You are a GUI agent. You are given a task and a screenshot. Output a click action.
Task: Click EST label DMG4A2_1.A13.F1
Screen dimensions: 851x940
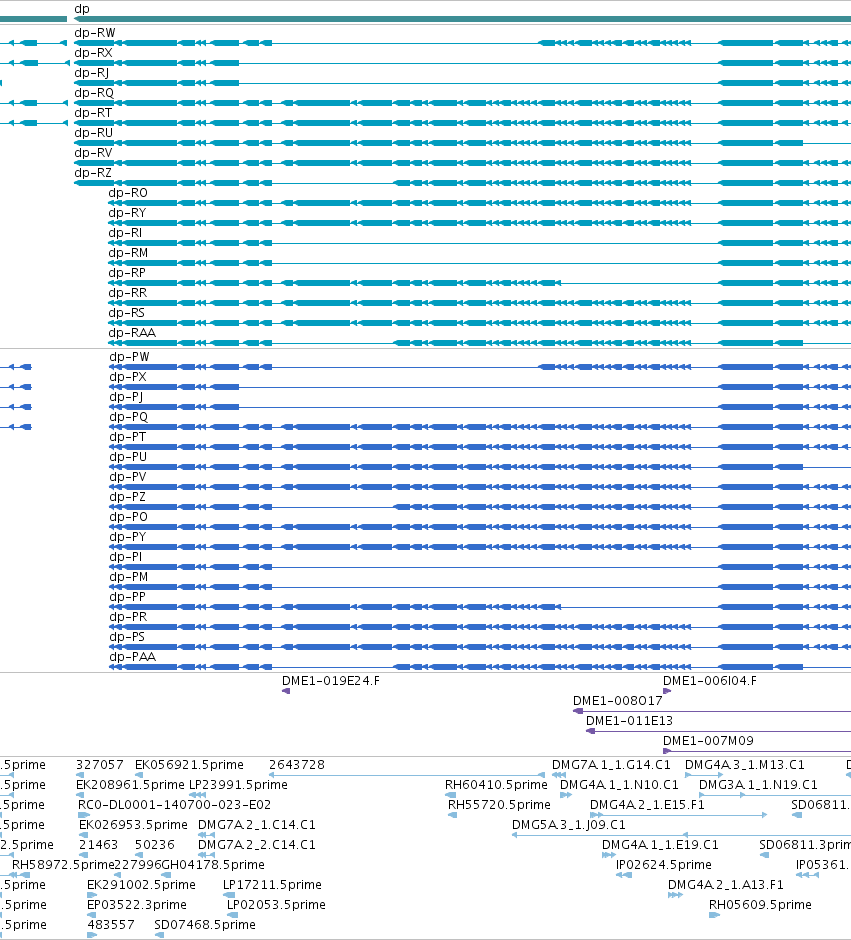[x=726, y=884]
